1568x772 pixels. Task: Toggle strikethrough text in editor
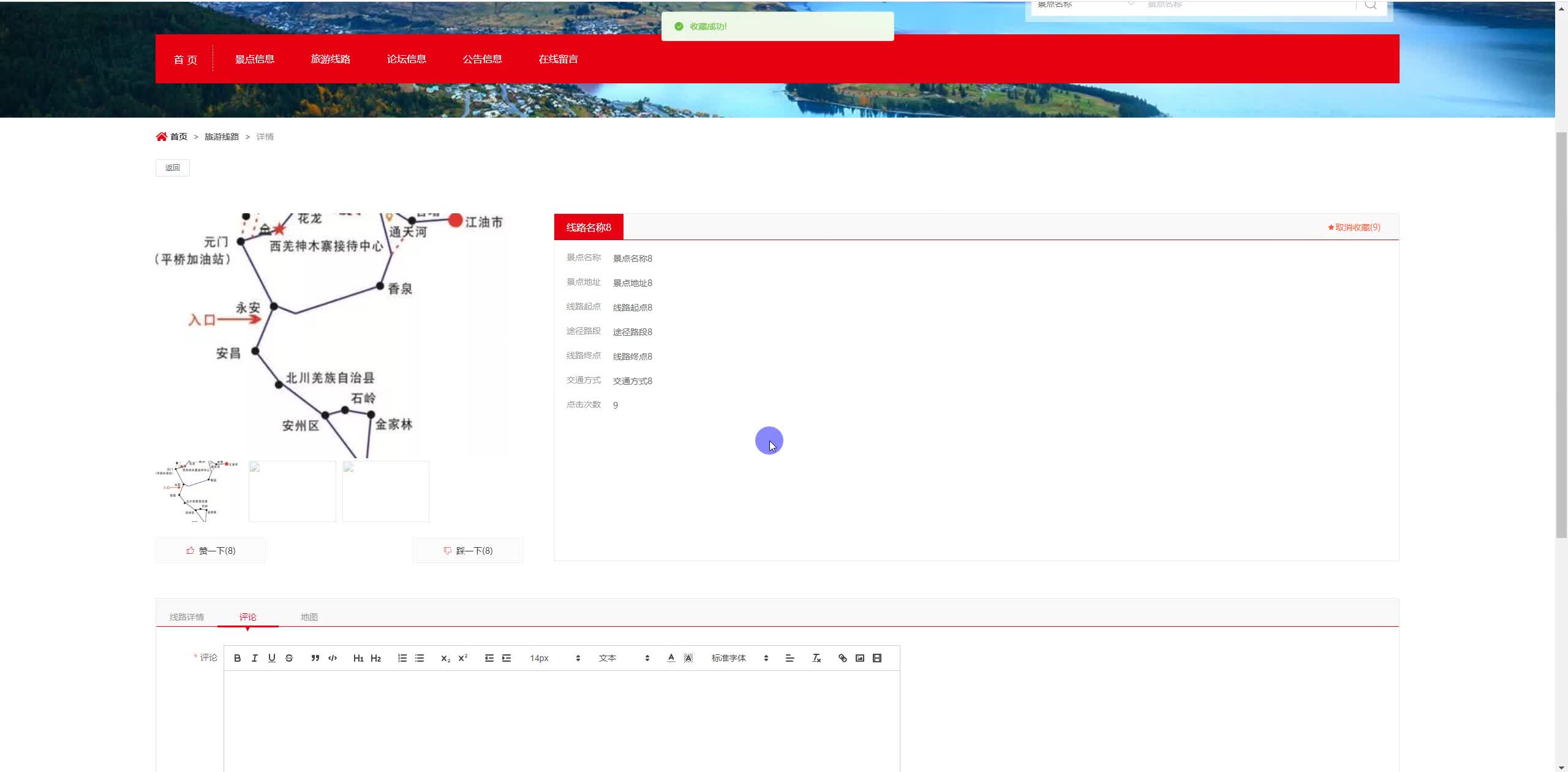[x=289, y=658]
